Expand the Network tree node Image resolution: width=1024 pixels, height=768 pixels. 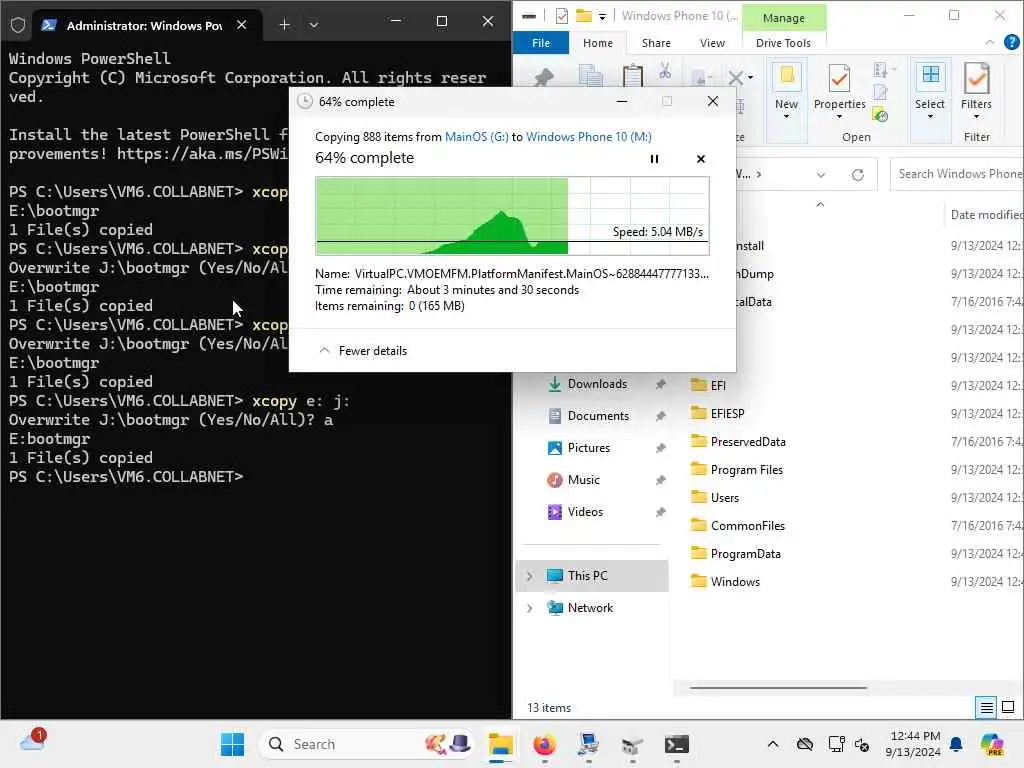click(530, 608)
